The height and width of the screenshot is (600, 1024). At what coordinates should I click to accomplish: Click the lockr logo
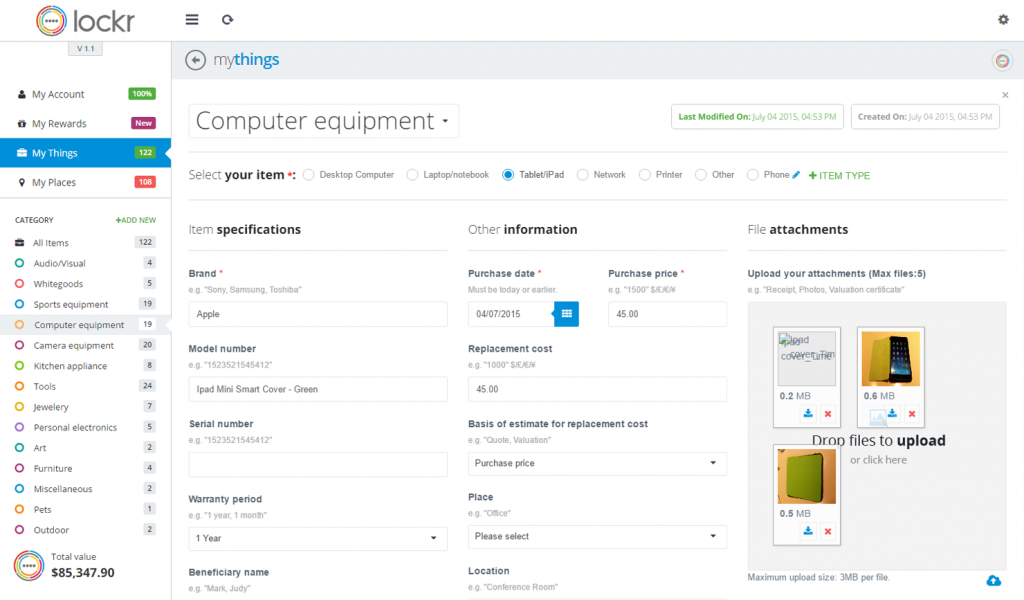pyautogui.click(x=86, y=21)
